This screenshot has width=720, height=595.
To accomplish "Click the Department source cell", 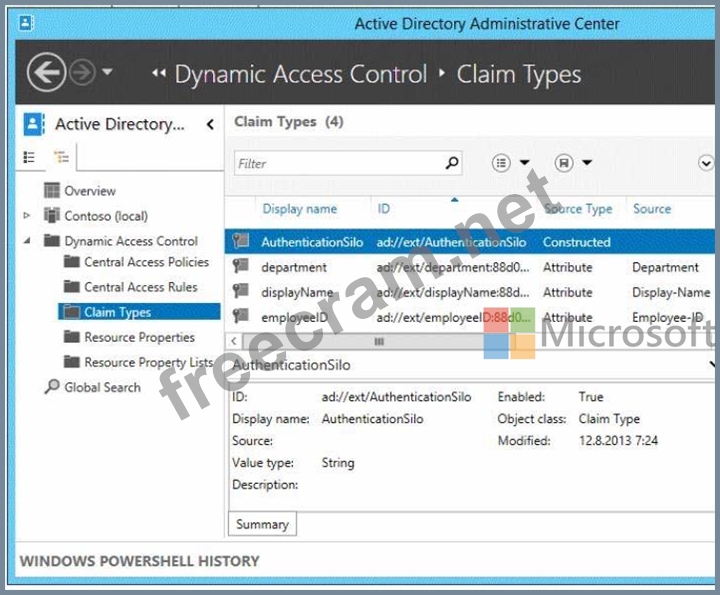I will click(665, 267).
